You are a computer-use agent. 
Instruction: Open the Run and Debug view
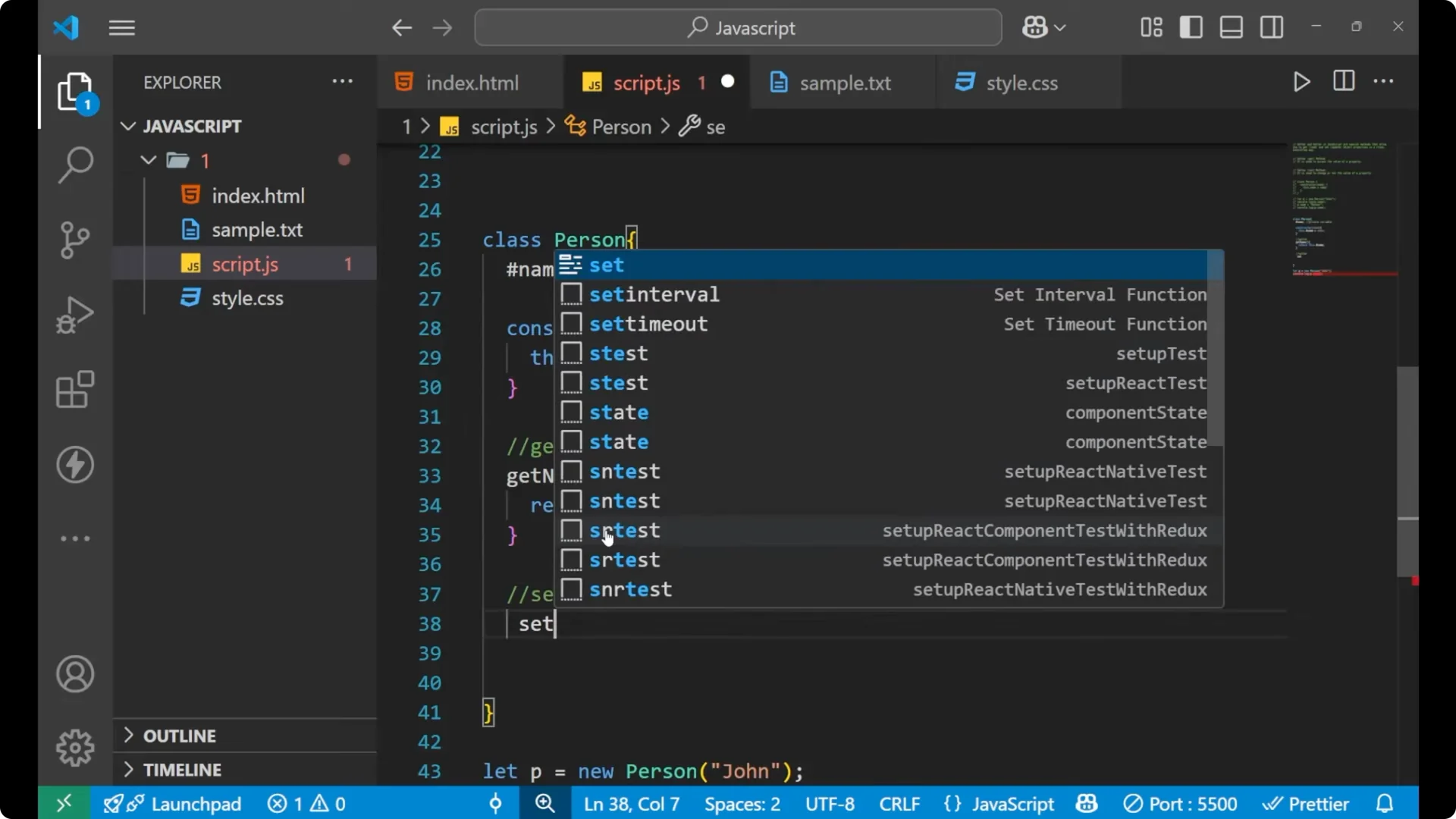(x=75, y=314)
